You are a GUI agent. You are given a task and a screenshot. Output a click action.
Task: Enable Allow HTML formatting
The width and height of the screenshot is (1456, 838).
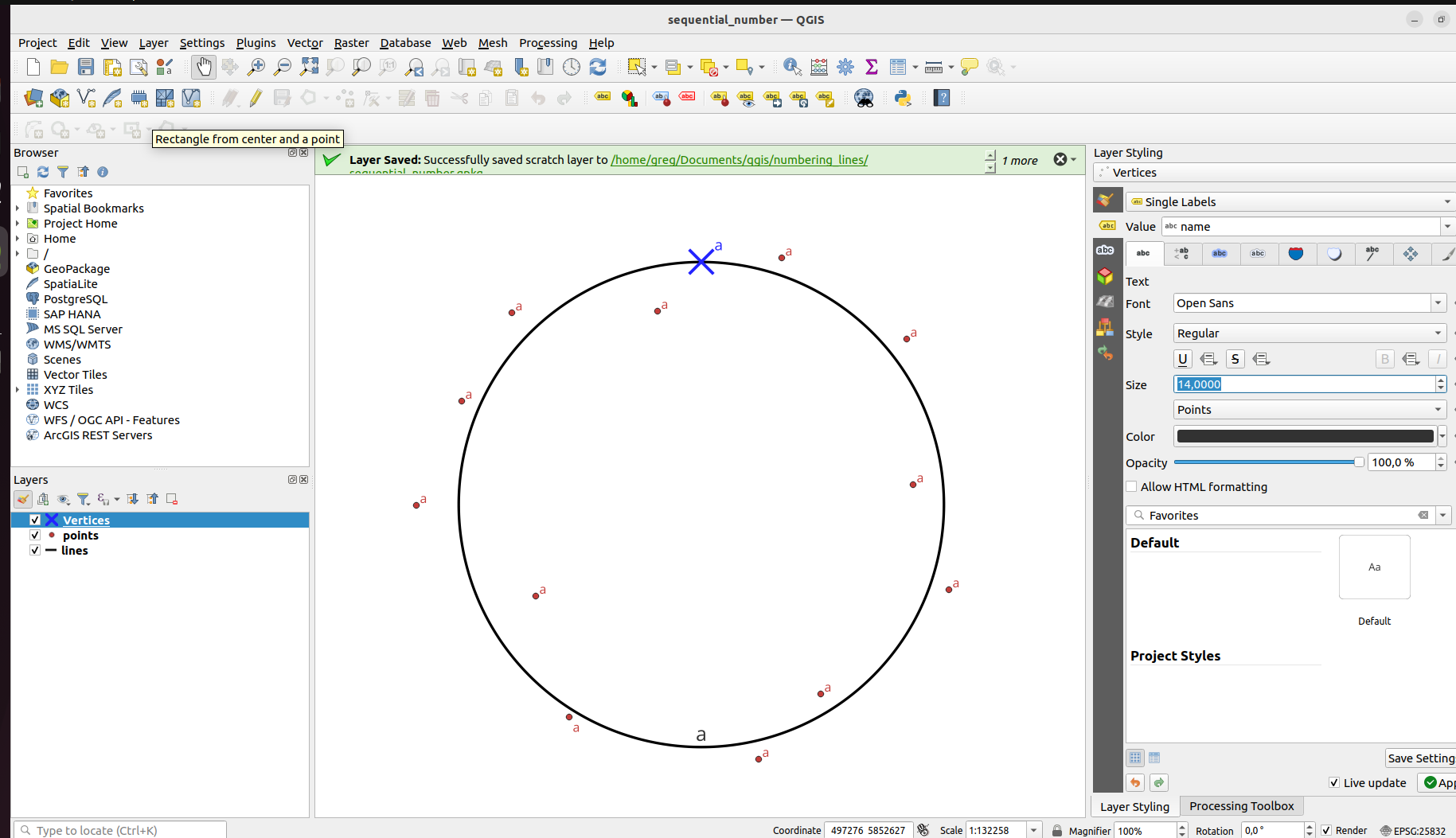(x=1131, y=486)
